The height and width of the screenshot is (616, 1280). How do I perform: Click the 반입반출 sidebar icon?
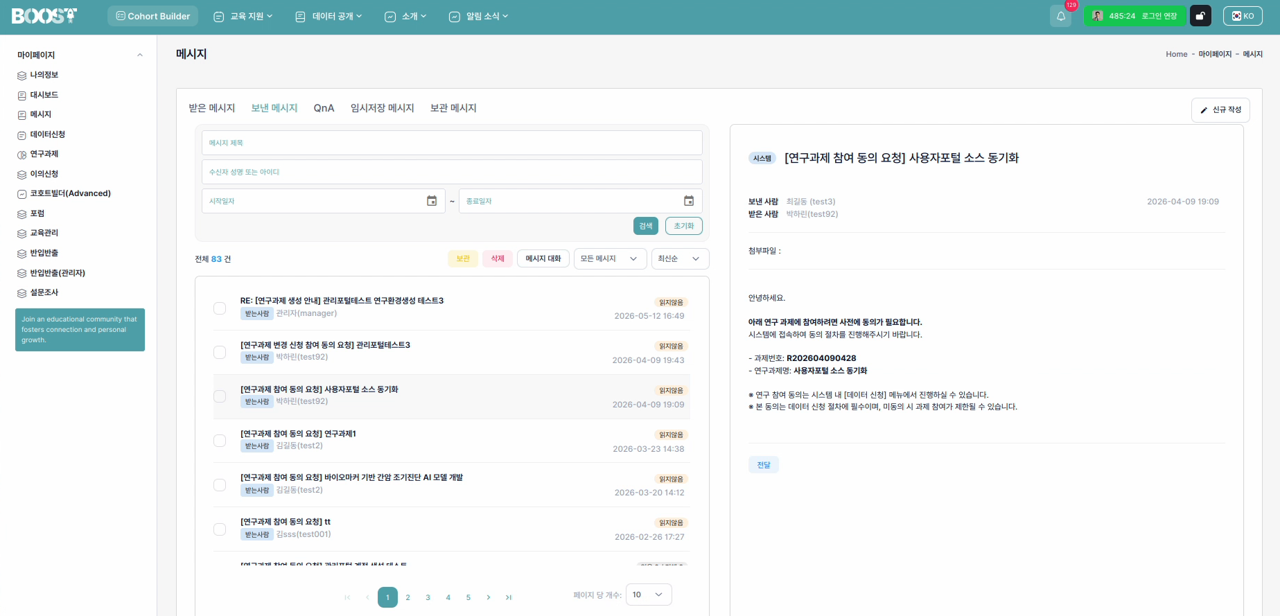pos(22,254)
